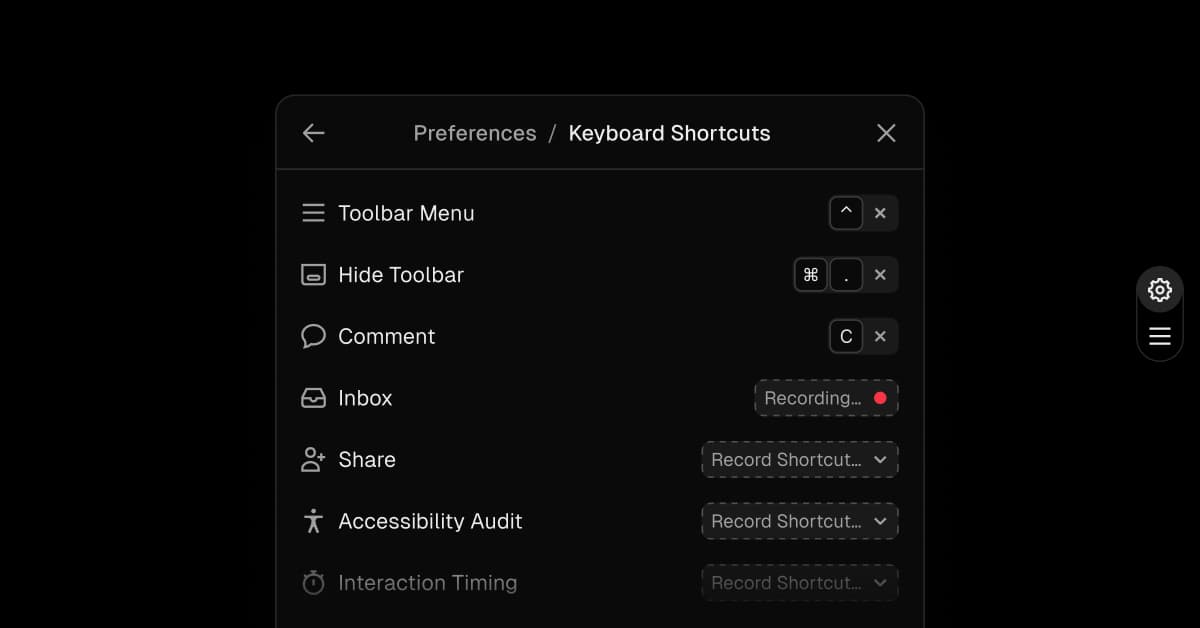Remove the Toolbar Menu shortcut
The width and height of the screenshot is (1200, 628).
pos(880,213)
